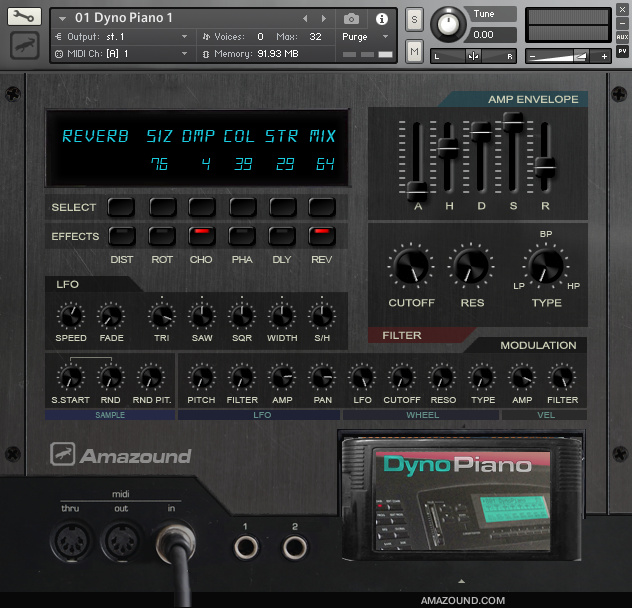632x608 pixels.
Task: Click the LFO WIDTH knob
Action: point(282,316)
